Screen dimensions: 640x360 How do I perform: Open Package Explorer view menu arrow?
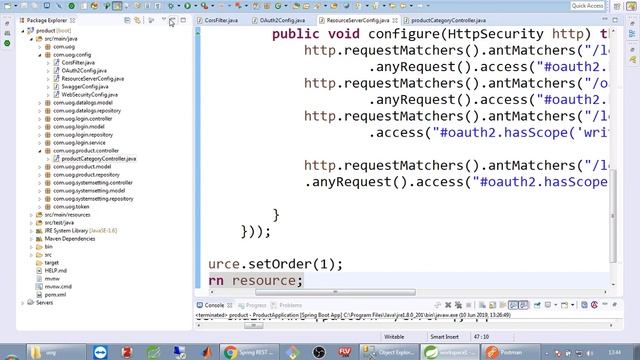pyautogui.click(x=164, y=20)
